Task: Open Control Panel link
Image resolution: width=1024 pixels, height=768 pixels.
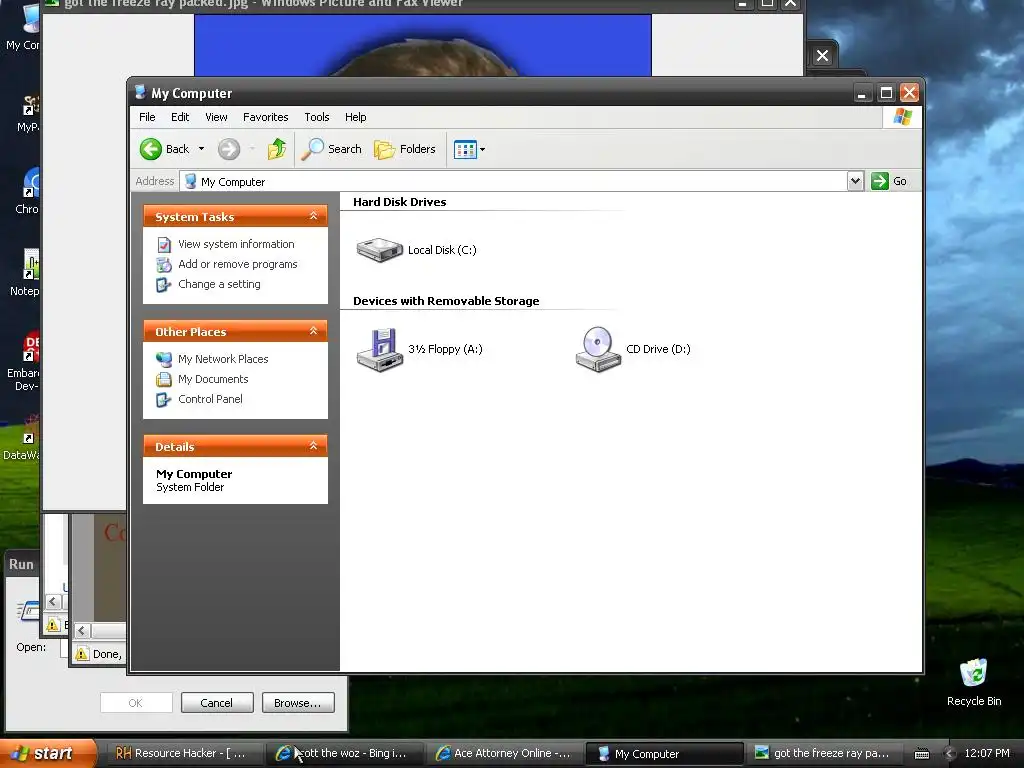Action: click(210, 399)
